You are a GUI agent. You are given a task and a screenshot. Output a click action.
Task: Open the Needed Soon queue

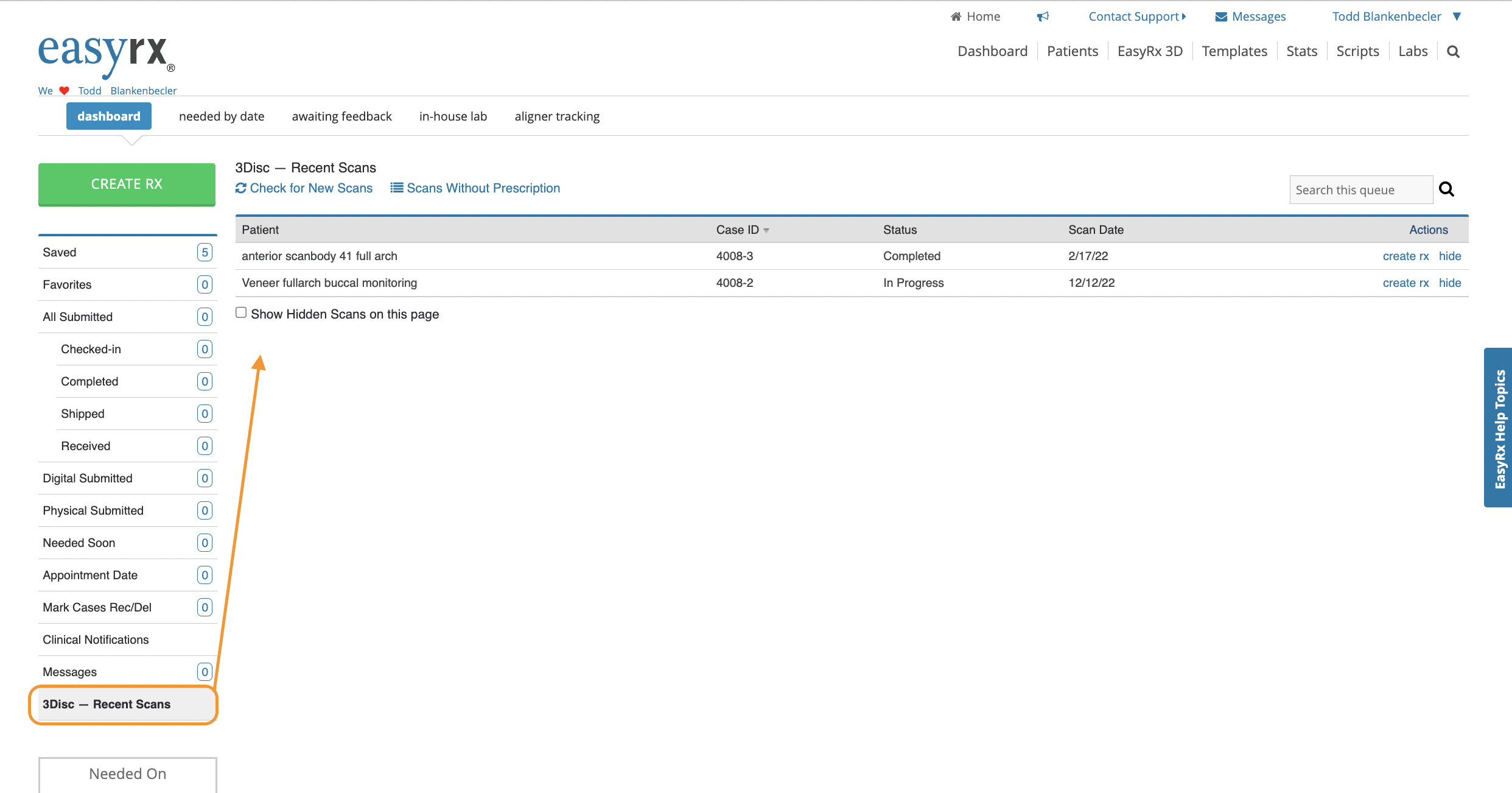pyautogui.click(x=127, y=543)
